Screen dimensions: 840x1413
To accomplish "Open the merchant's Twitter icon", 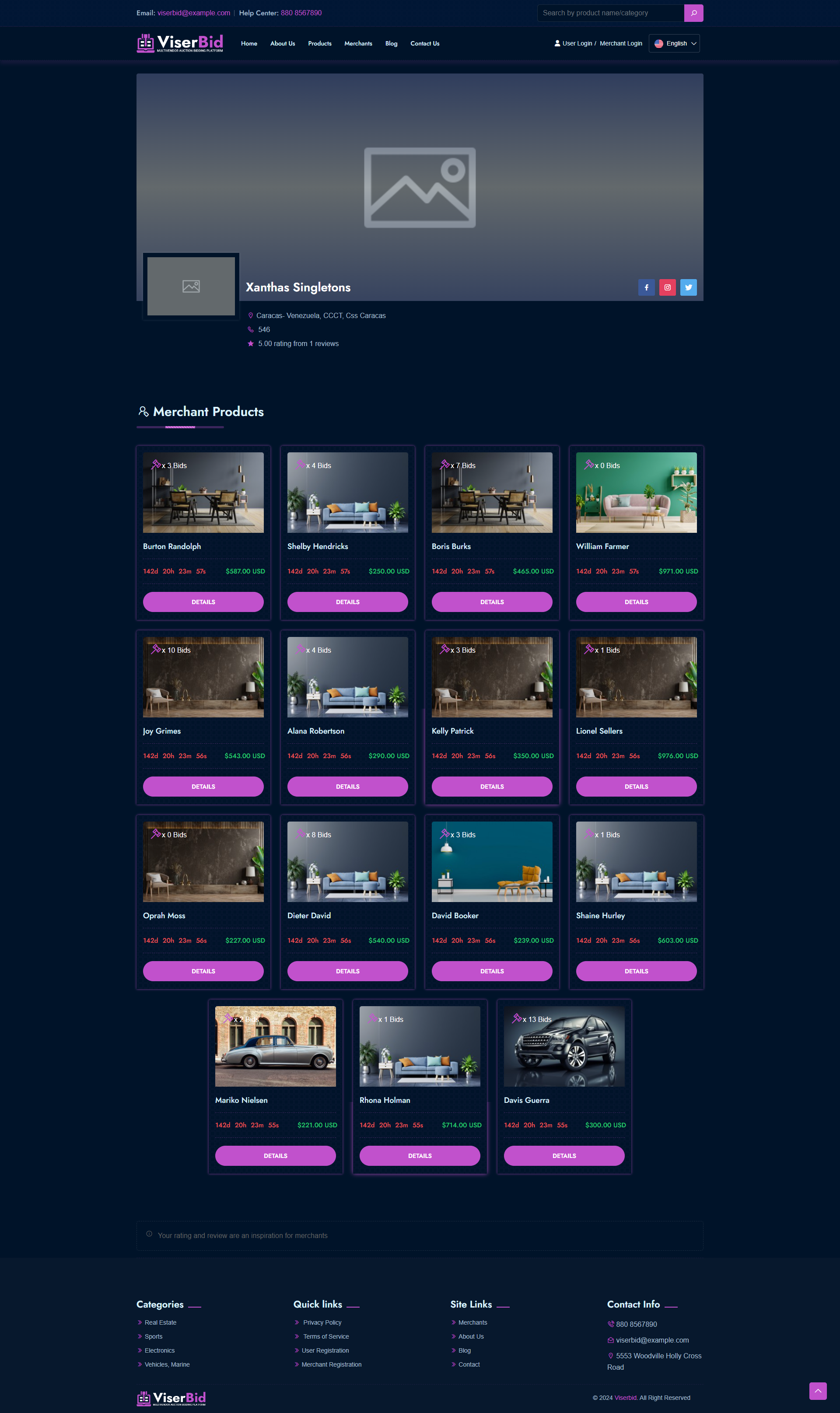I will [688, 287].
